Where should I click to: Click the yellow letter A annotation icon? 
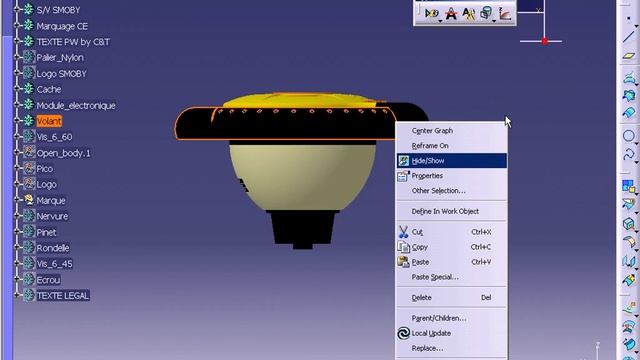pyautogui.click(x=469, y=14)
